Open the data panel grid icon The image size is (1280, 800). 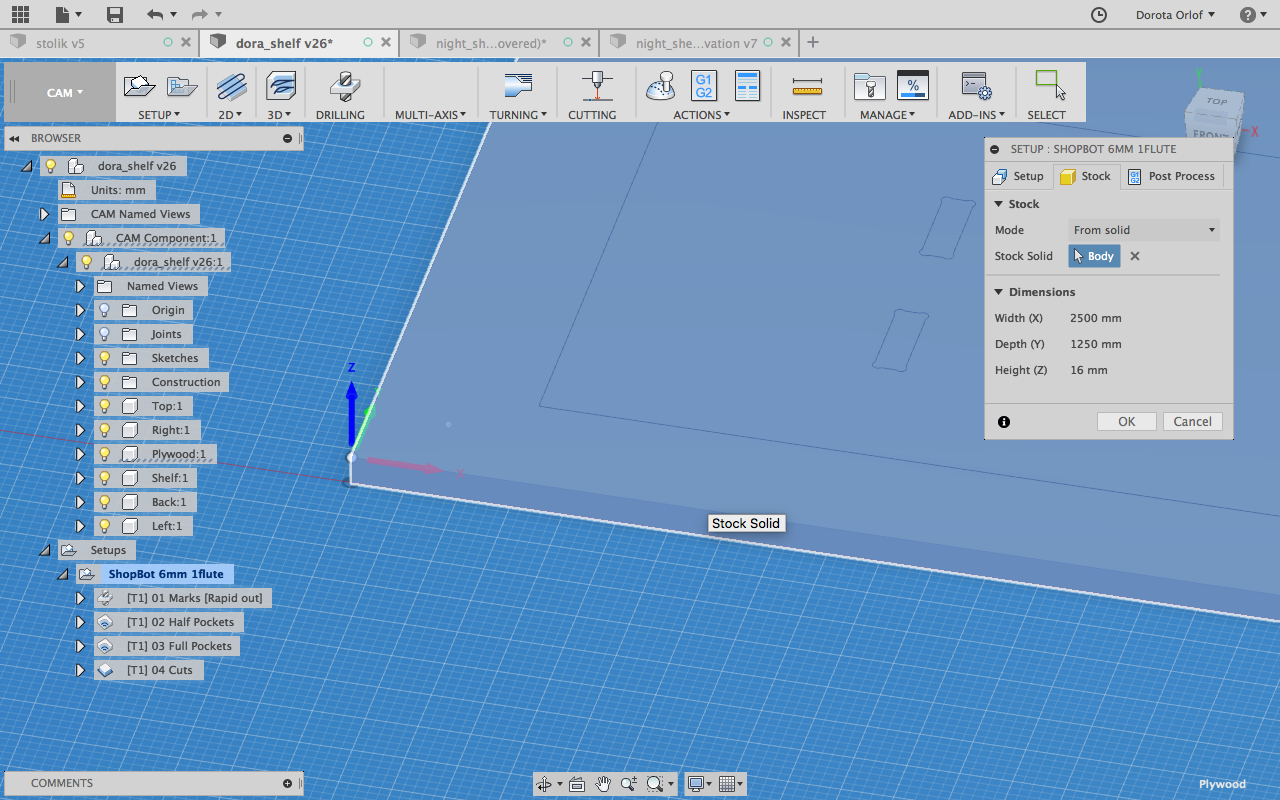click(x=20, y=14)
